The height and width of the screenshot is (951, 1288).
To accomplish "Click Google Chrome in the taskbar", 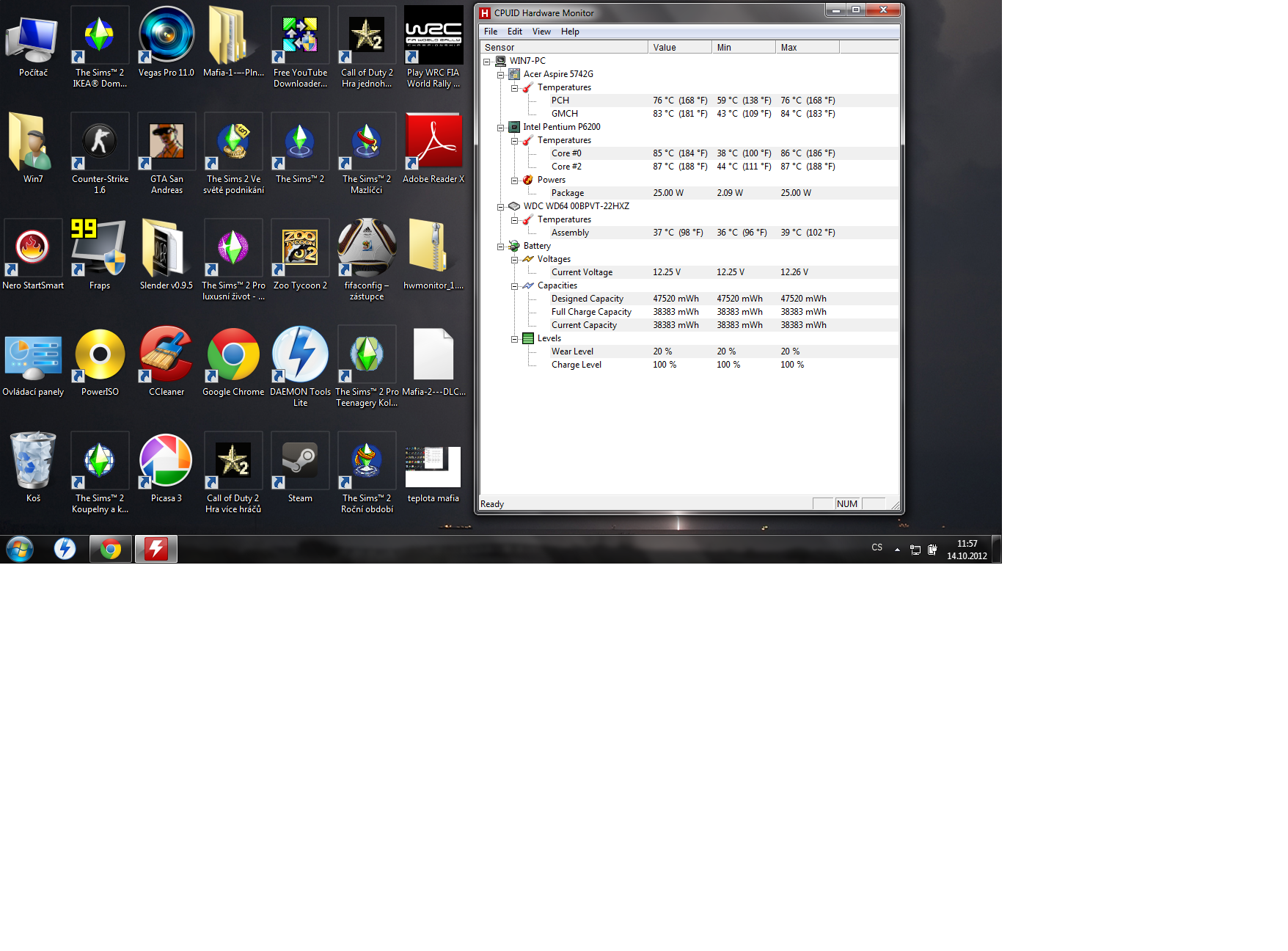I will 111,549.
